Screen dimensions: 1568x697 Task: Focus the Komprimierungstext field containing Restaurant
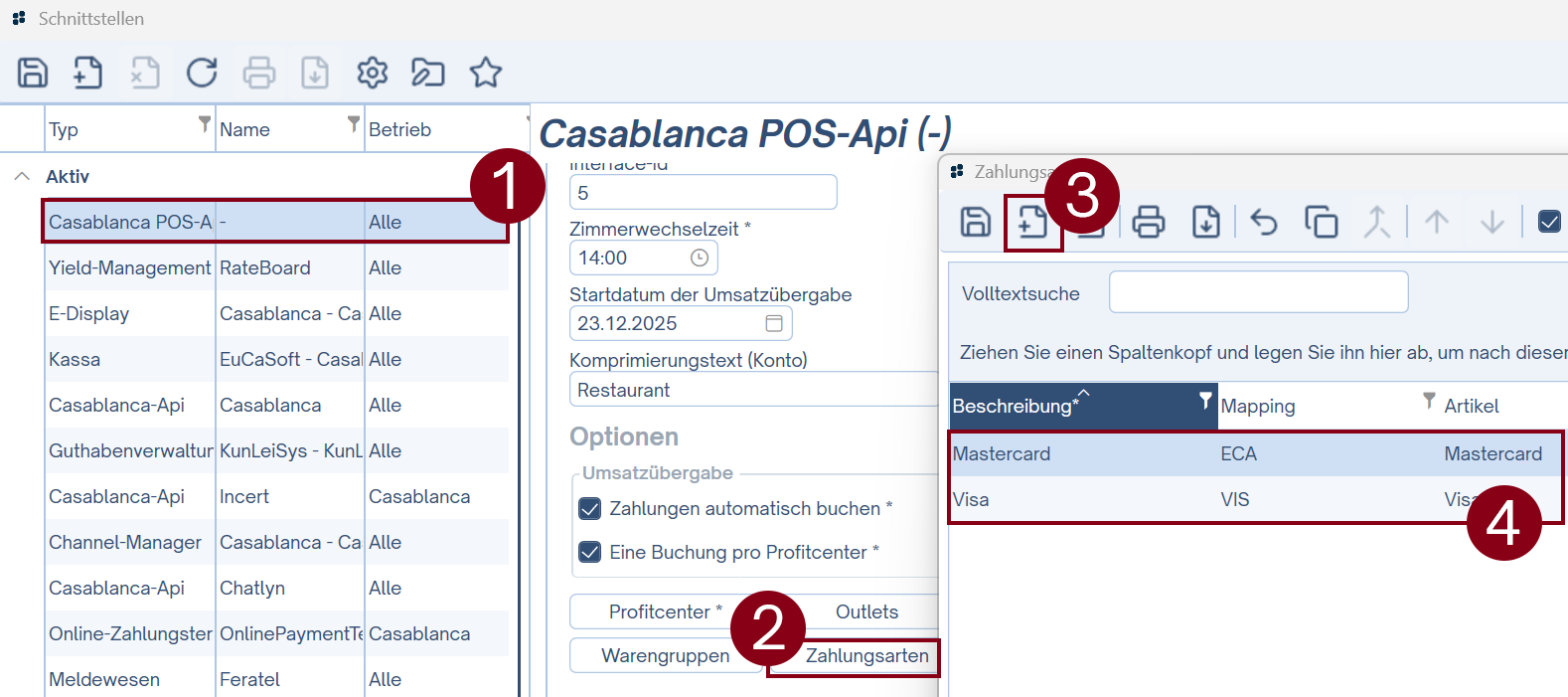(754, 389)
